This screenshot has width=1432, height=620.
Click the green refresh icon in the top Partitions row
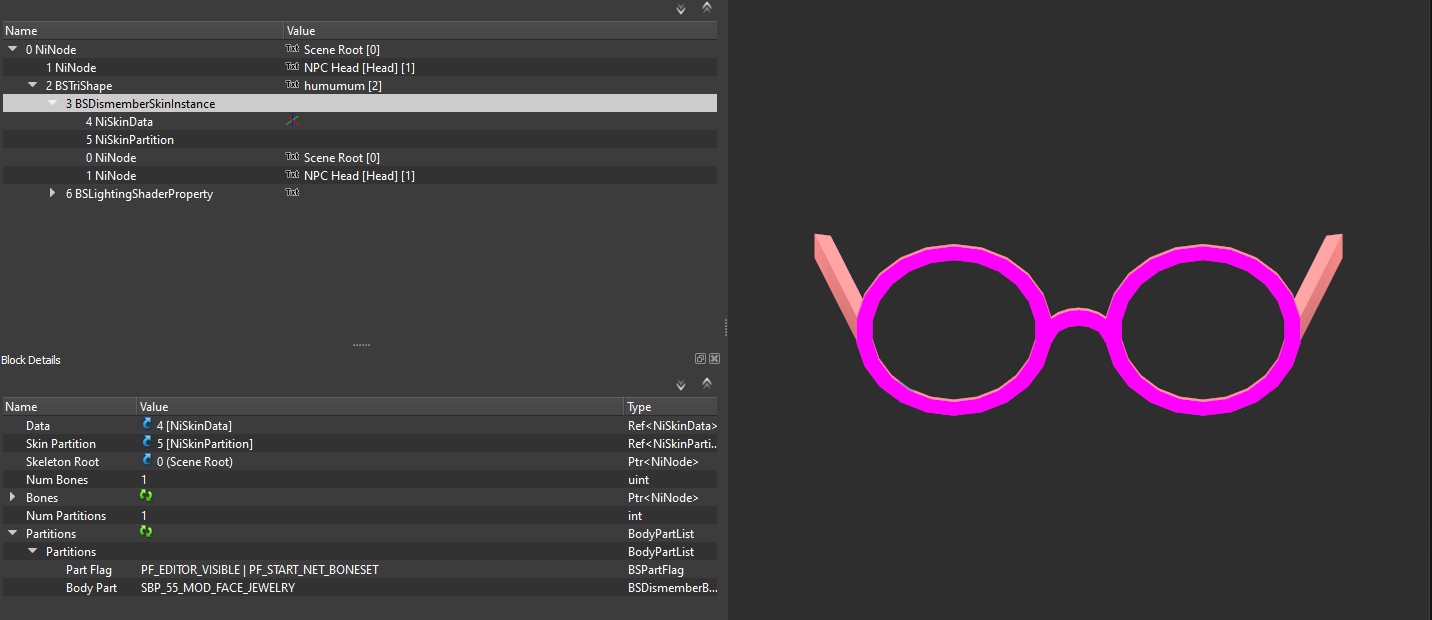146,533
